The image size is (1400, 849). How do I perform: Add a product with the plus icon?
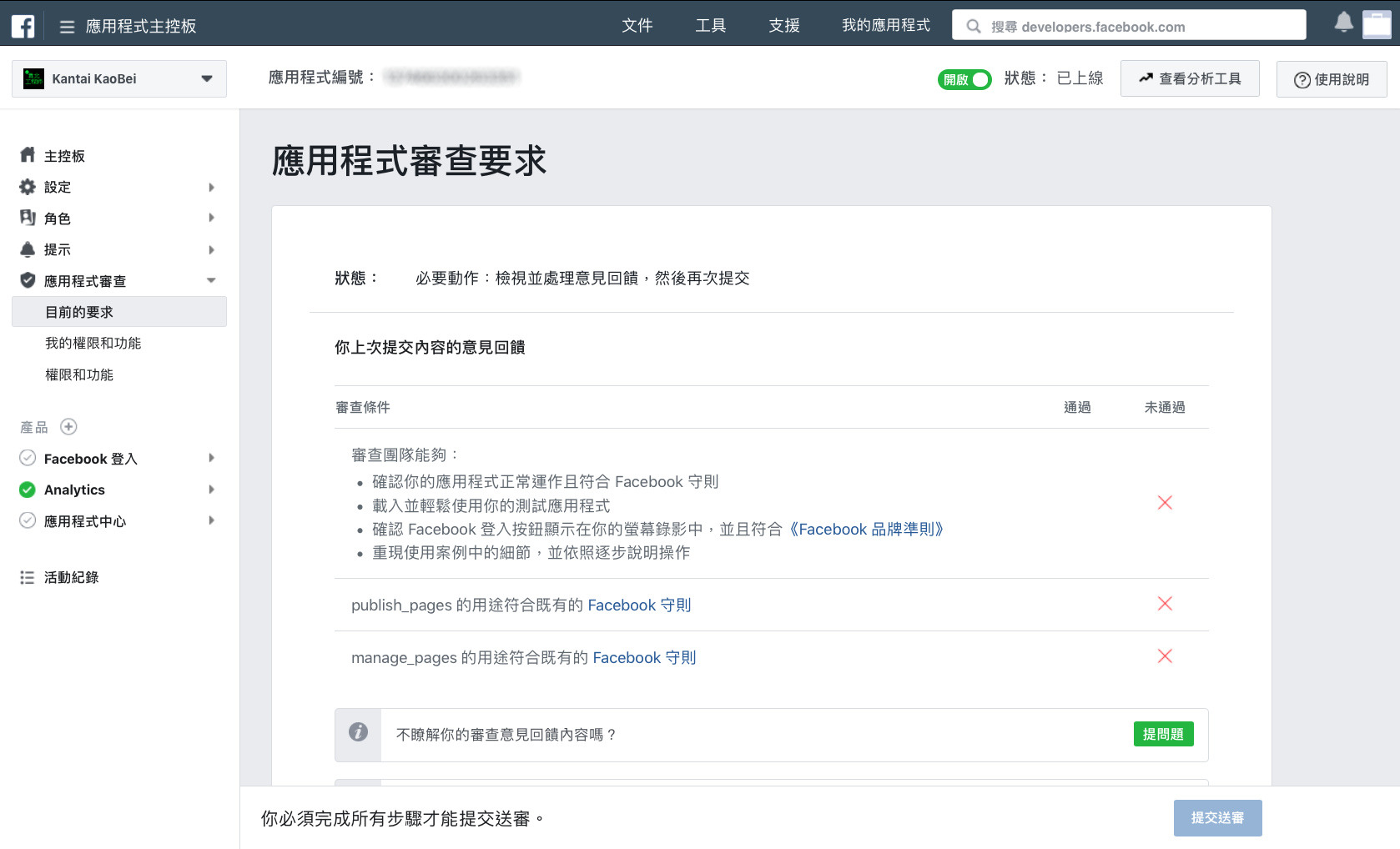[x=69, y=427]
